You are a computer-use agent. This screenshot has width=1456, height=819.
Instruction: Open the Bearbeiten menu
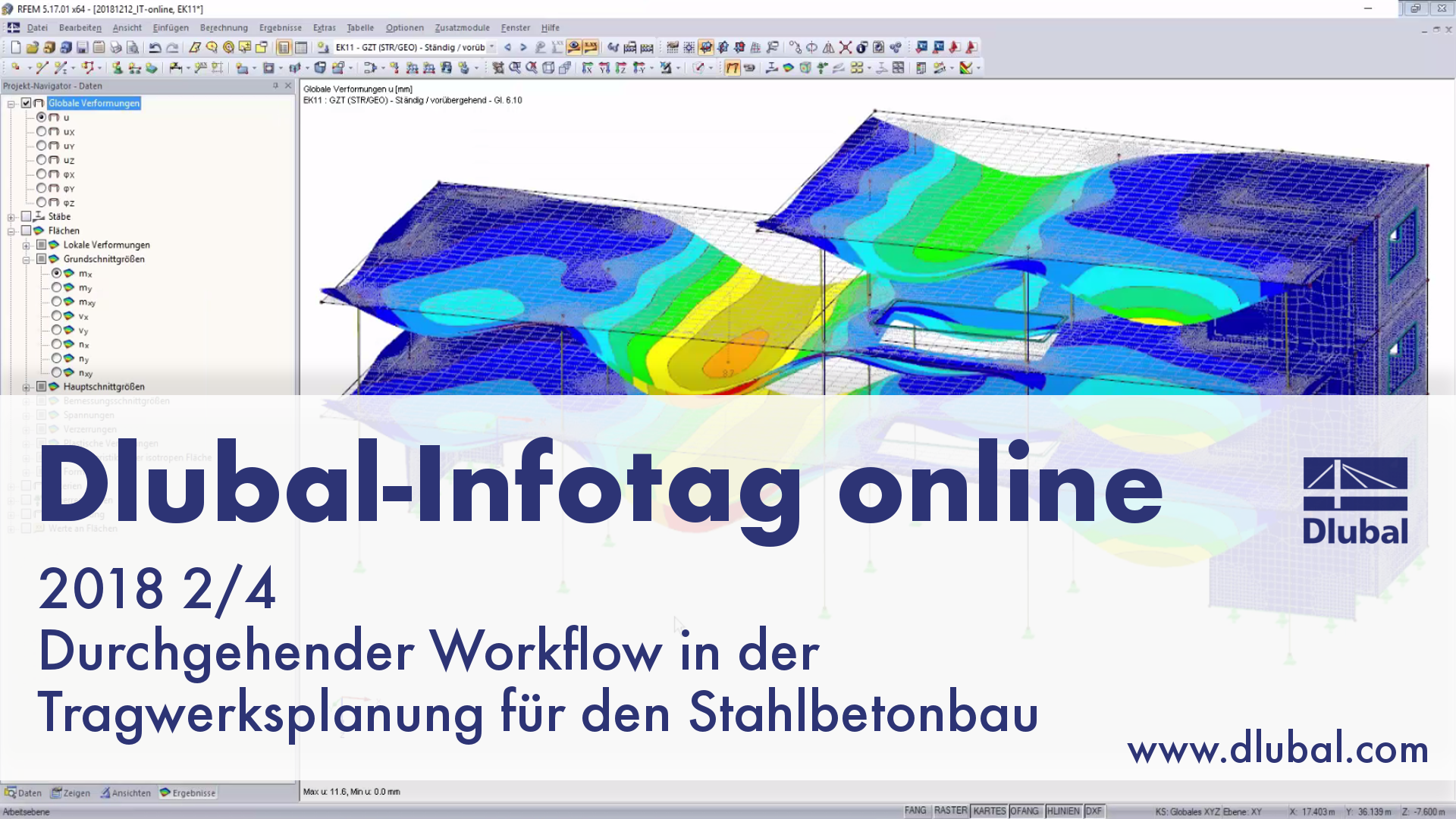point(80,27)
